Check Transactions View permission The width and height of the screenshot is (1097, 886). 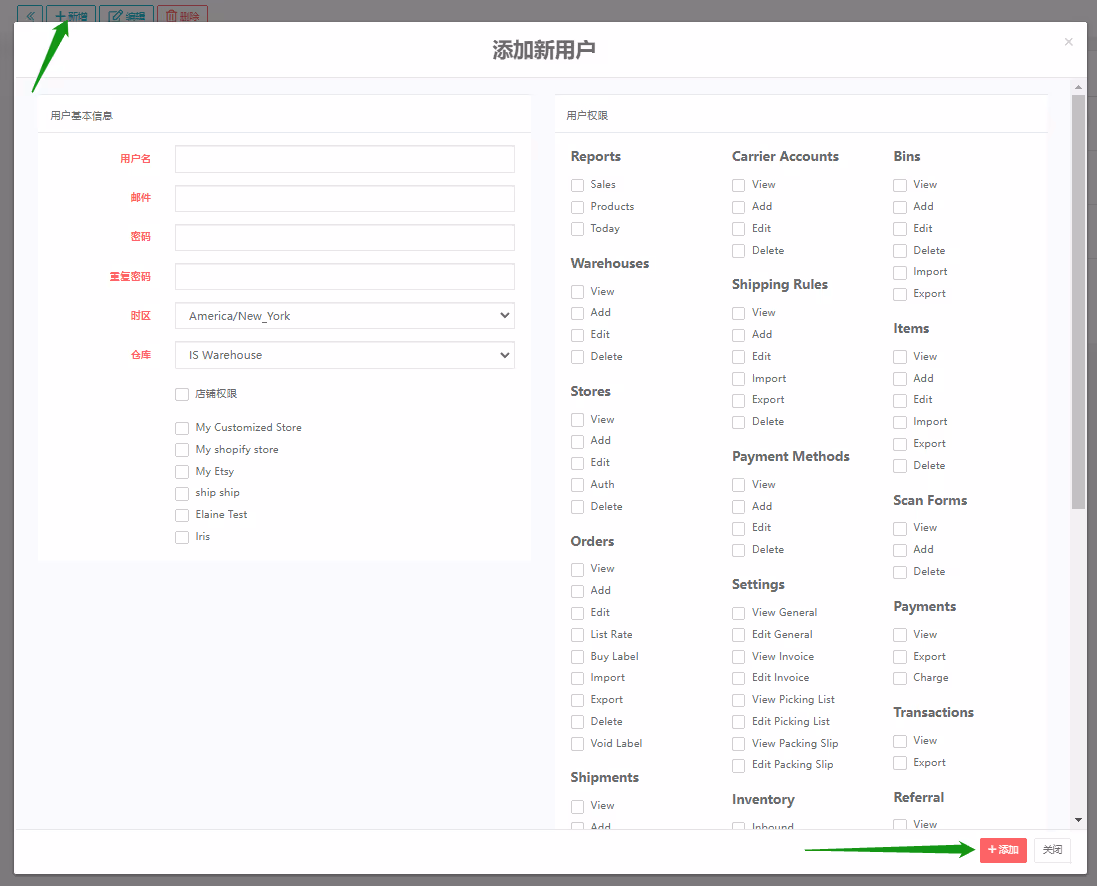(900, 741)
